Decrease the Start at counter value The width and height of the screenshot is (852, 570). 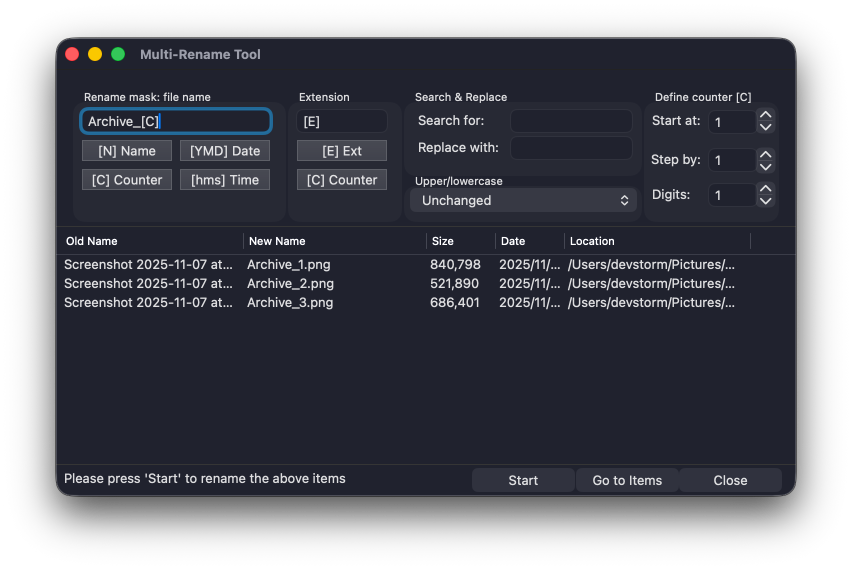click(765, 127)
